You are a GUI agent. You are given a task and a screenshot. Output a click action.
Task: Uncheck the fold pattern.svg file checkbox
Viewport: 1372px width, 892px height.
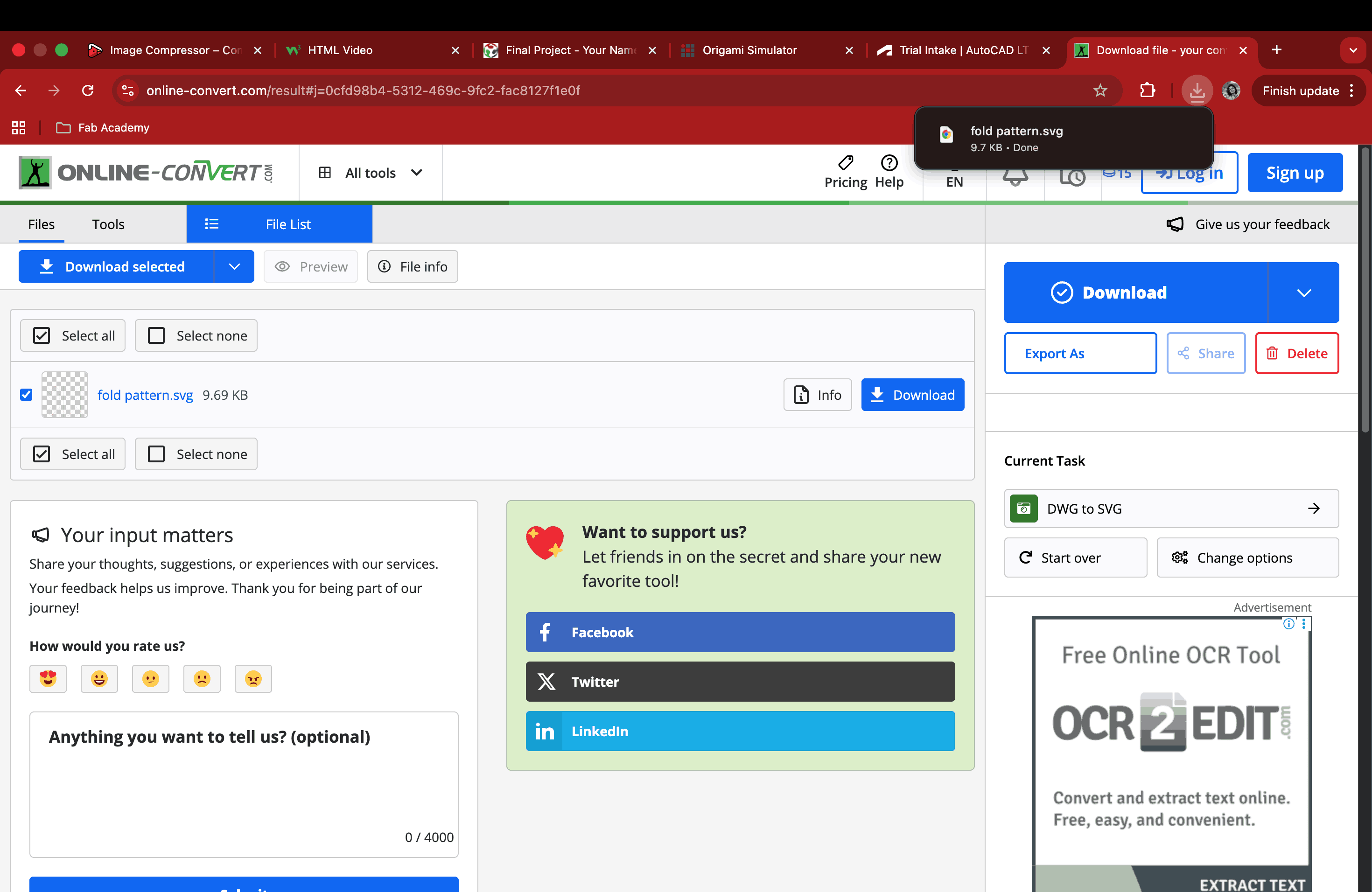(26, 395)
